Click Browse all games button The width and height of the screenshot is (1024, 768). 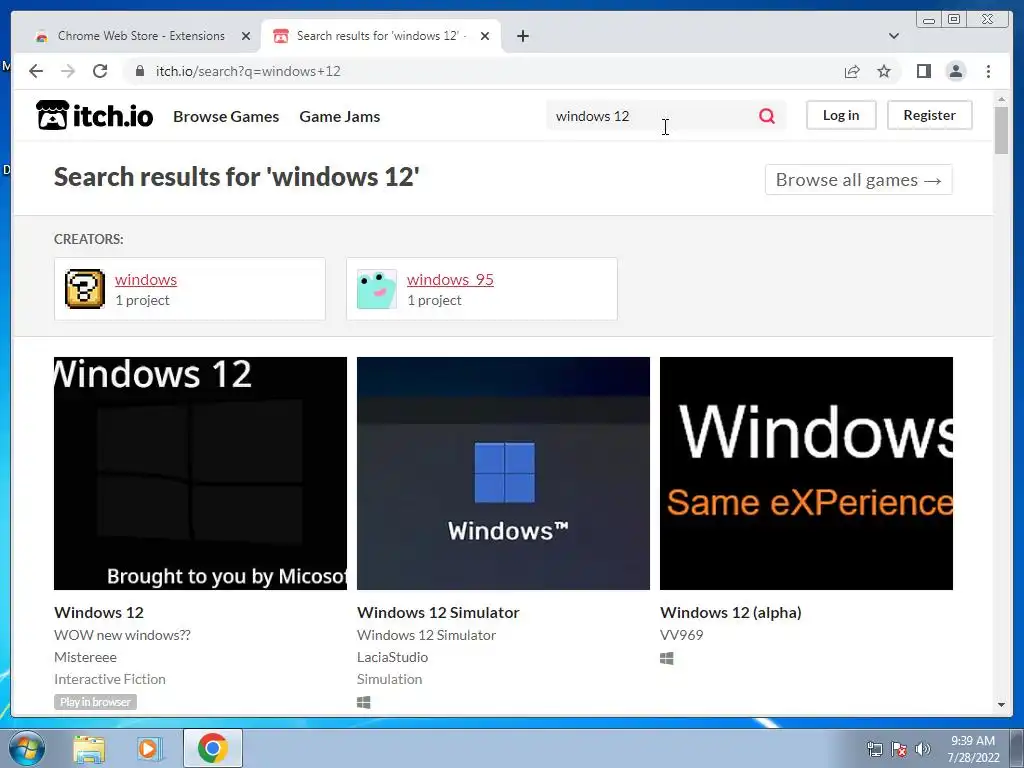click(858, 180)
